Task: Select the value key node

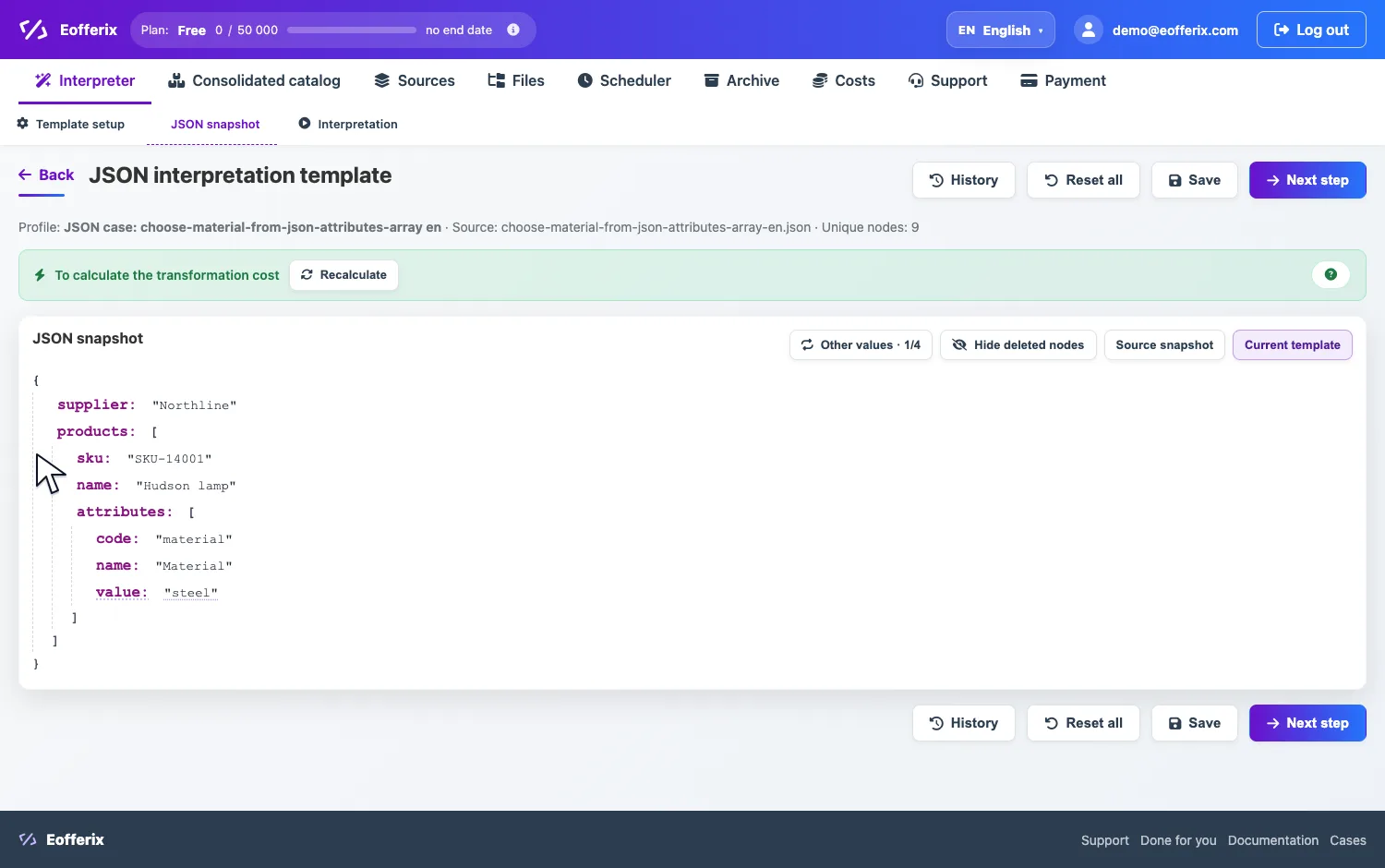Action: click(122, 592)
